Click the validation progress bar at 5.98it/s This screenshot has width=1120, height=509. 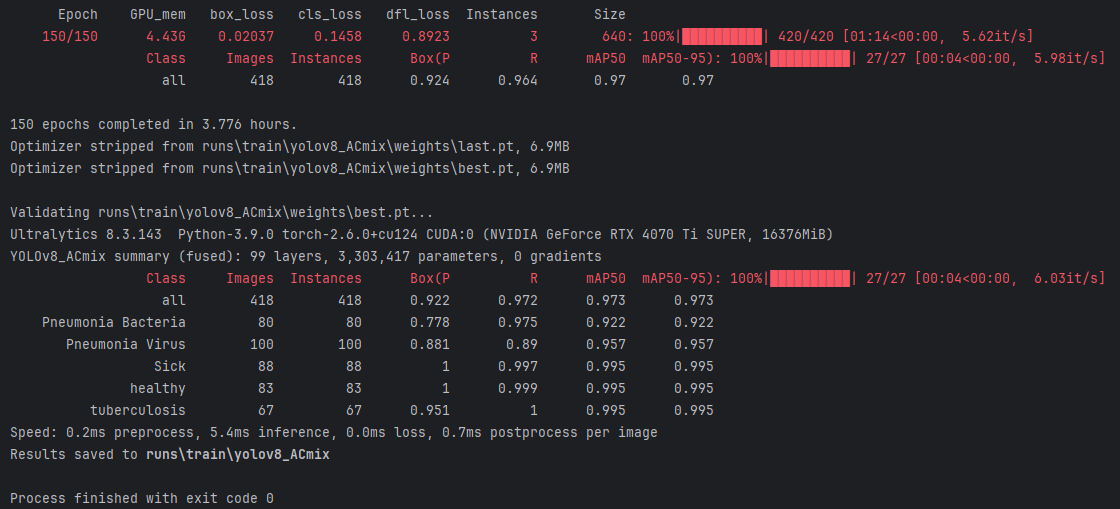pos(808,59)
